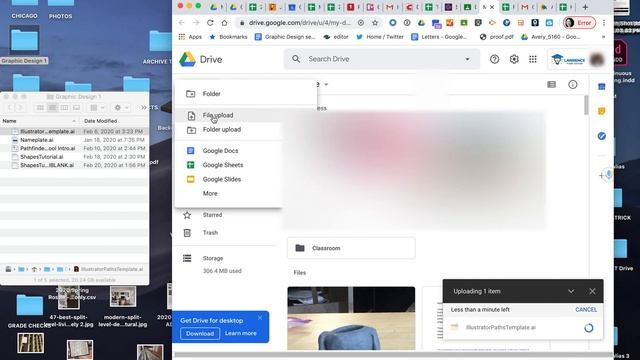Bookmark this page with the star

click(x=375, y=23)
